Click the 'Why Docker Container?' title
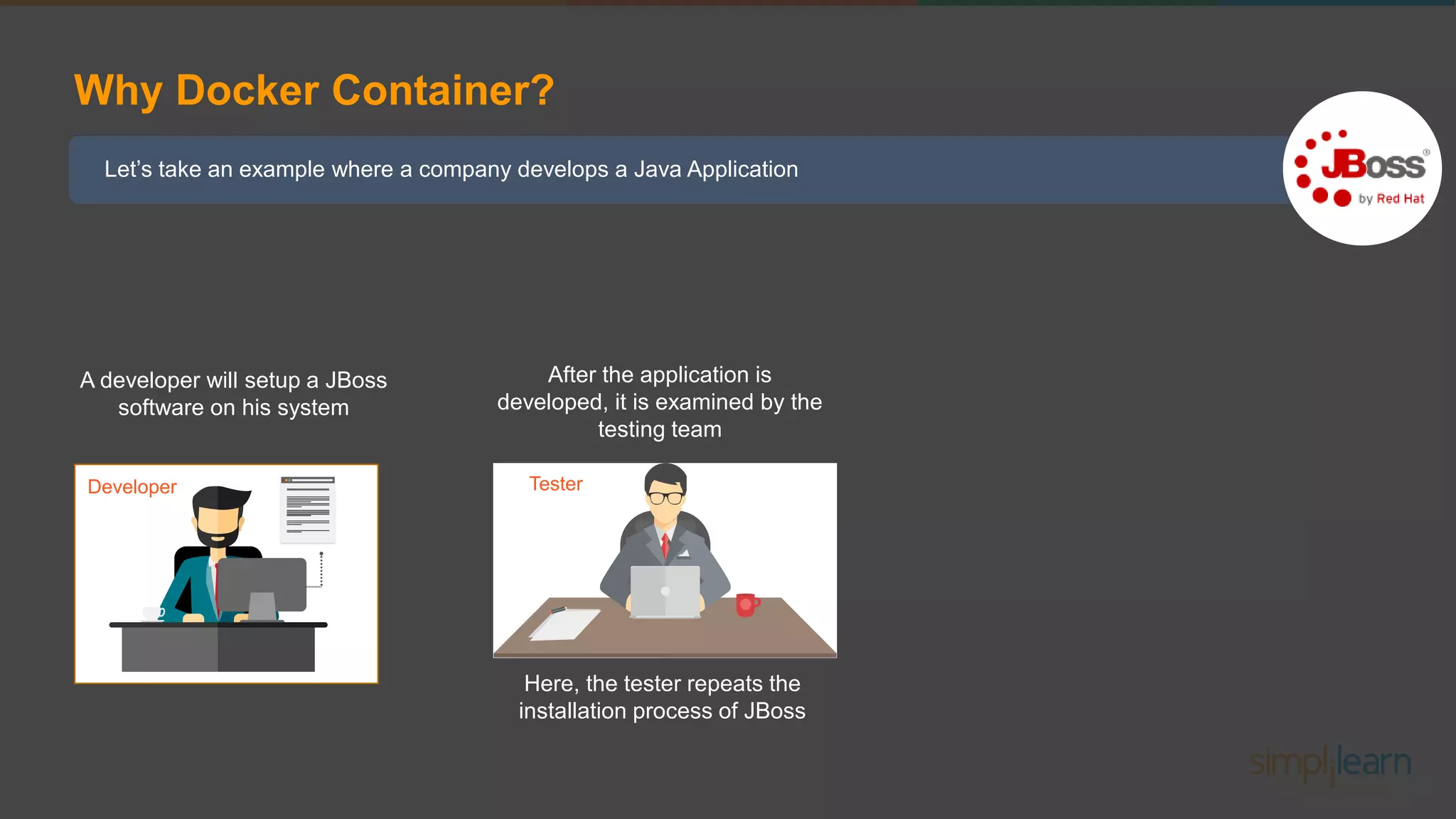The width and height of the screenshot is (1456, 819). [314, 90]
